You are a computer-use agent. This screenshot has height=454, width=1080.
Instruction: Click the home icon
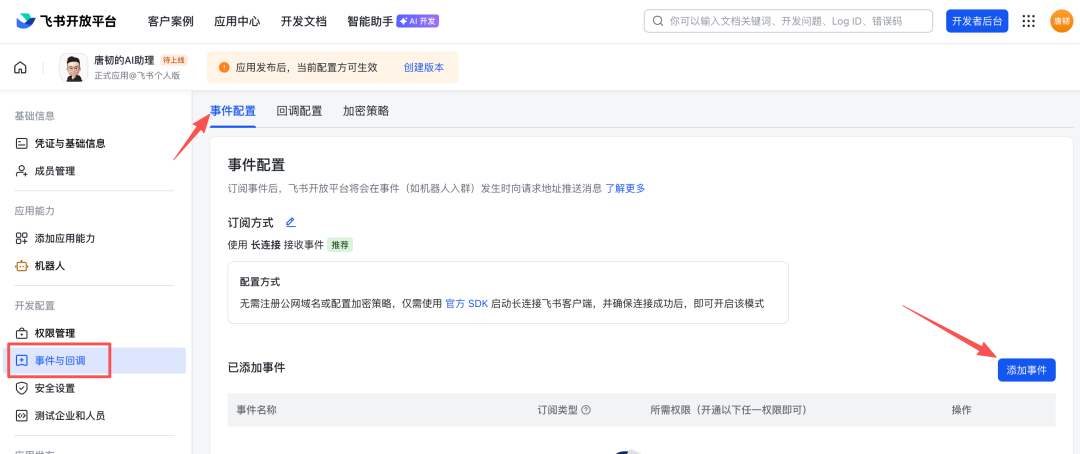(x=21, y=68)
